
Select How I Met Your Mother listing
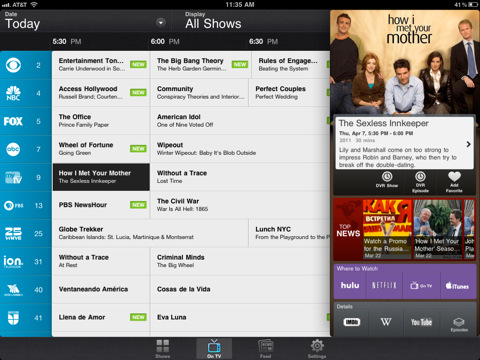(101, 177)
